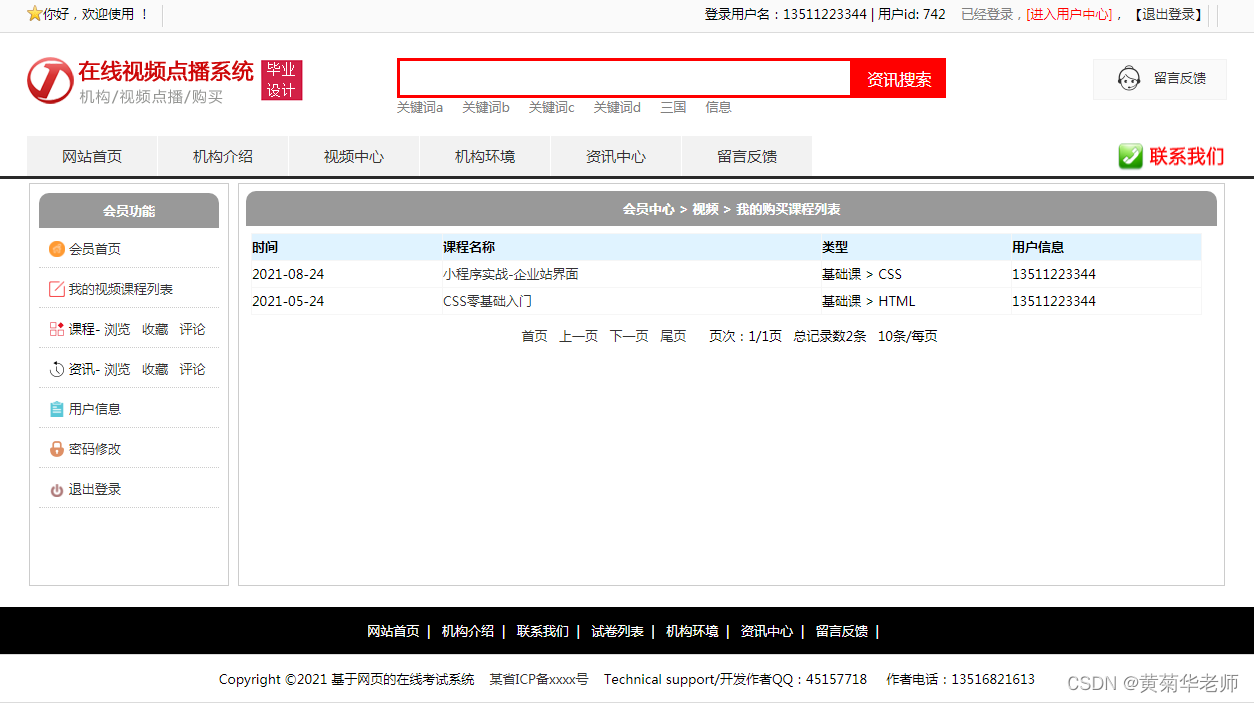Go to 下一页 in the pagination
The width and height of the screenshot is (1254, 703).
(x=629, y=336)
